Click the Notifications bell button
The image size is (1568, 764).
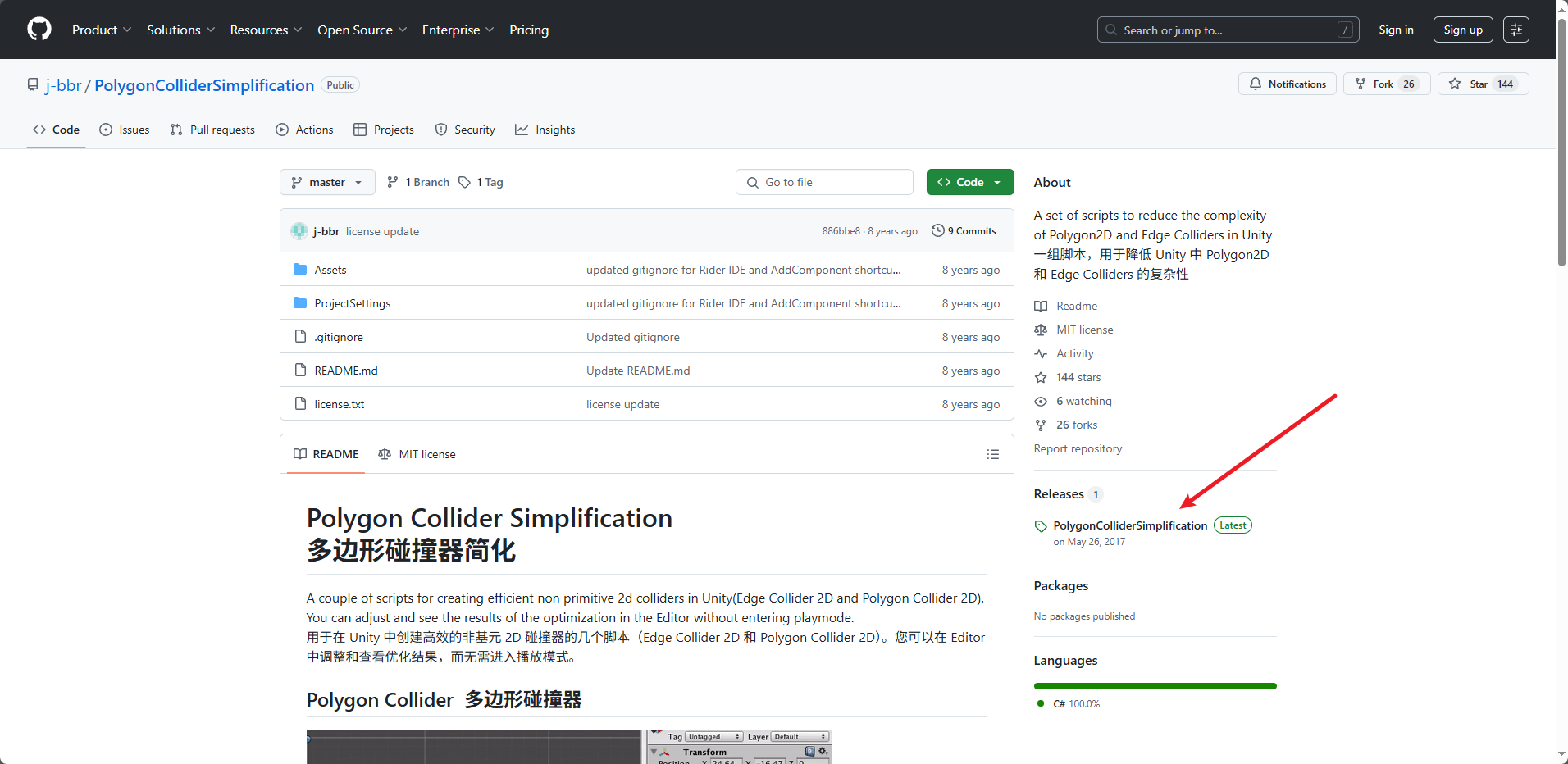tap(1287, 84)
